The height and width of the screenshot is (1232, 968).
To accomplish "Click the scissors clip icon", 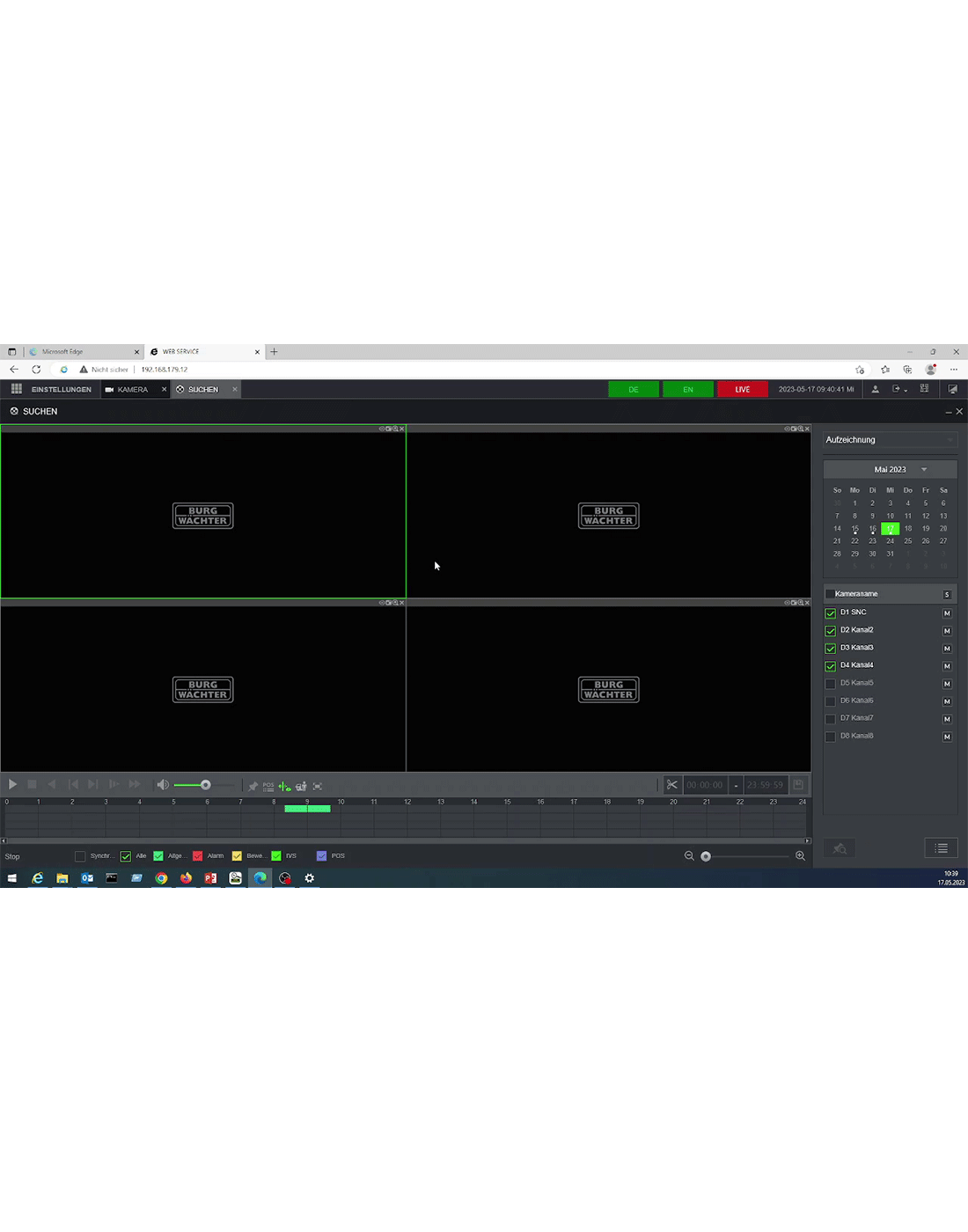I will 672,785.
